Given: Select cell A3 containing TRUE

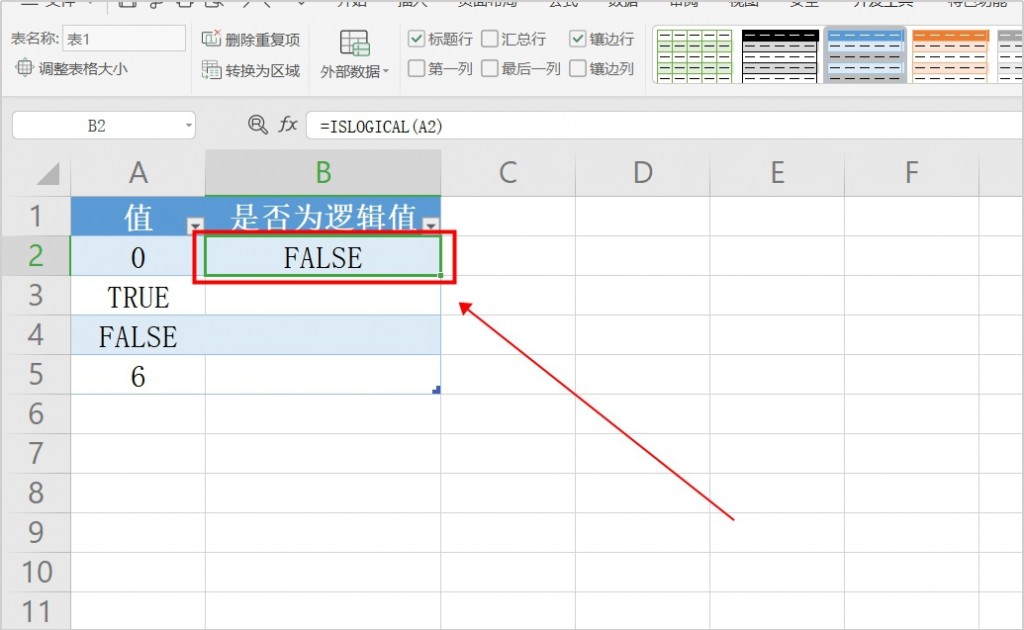Looking at the screenshot, I should pos(138,296).
